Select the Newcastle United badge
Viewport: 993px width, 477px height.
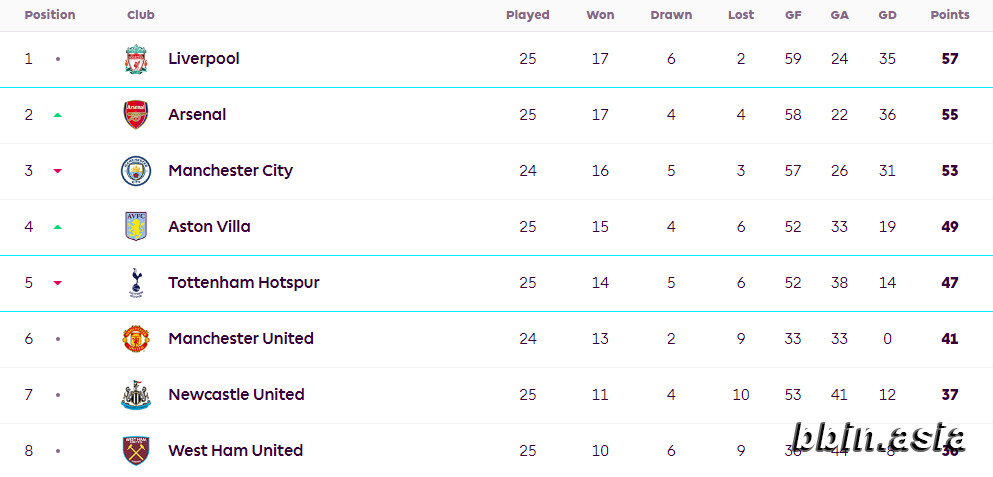(136, 395)
